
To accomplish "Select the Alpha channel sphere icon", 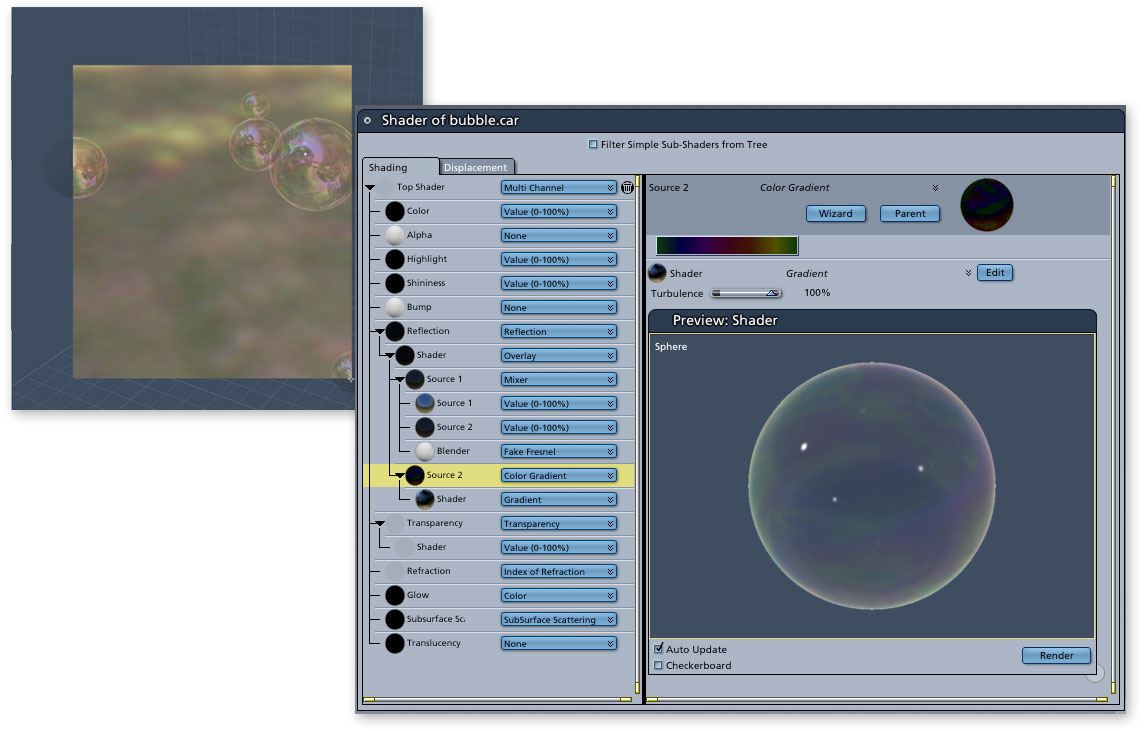I will tap(395, 235).
